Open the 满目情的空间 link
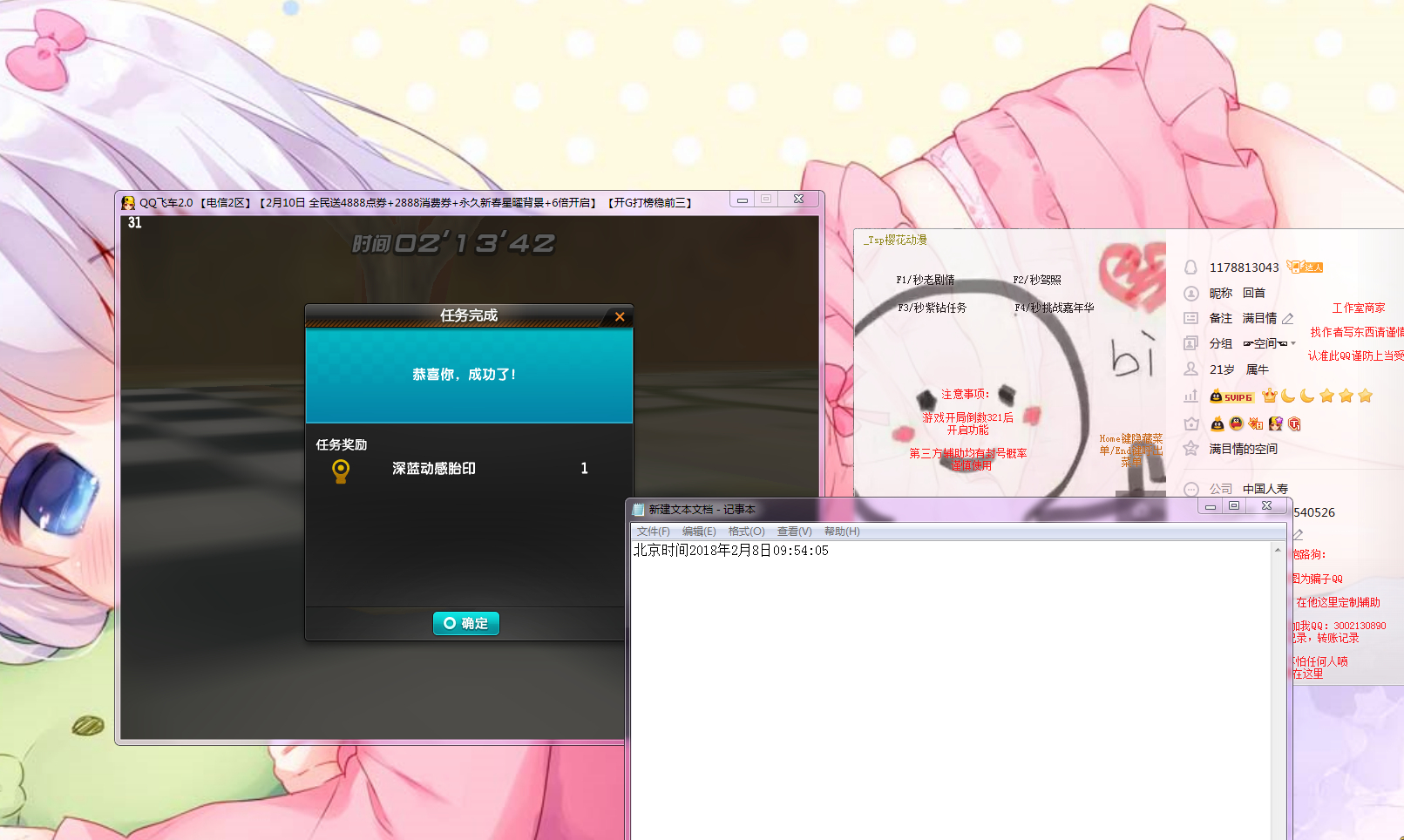1404x840 pixels. 1244,449
